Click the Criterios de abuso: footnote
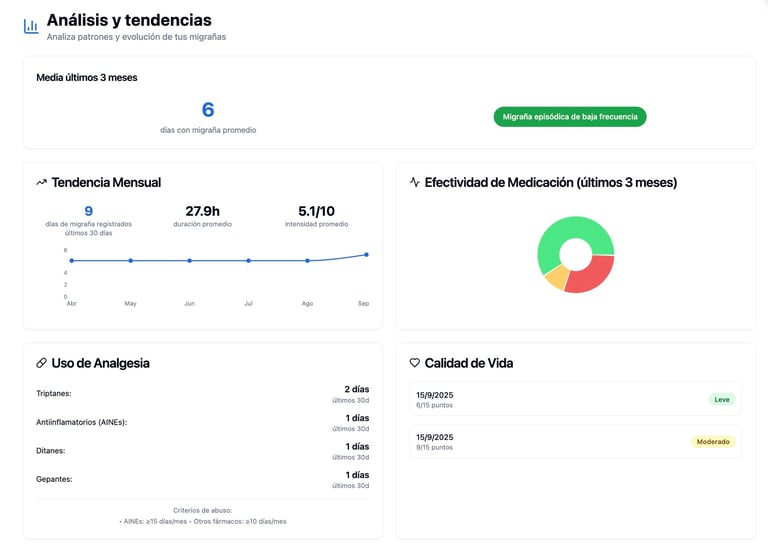 [202, 510]
